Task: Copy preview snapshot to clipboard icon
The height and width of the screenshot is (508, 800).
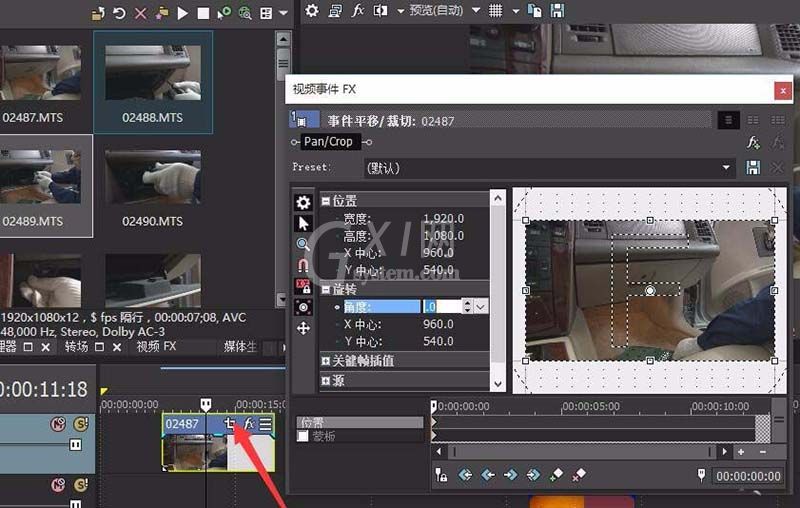Action: point(534,11)
